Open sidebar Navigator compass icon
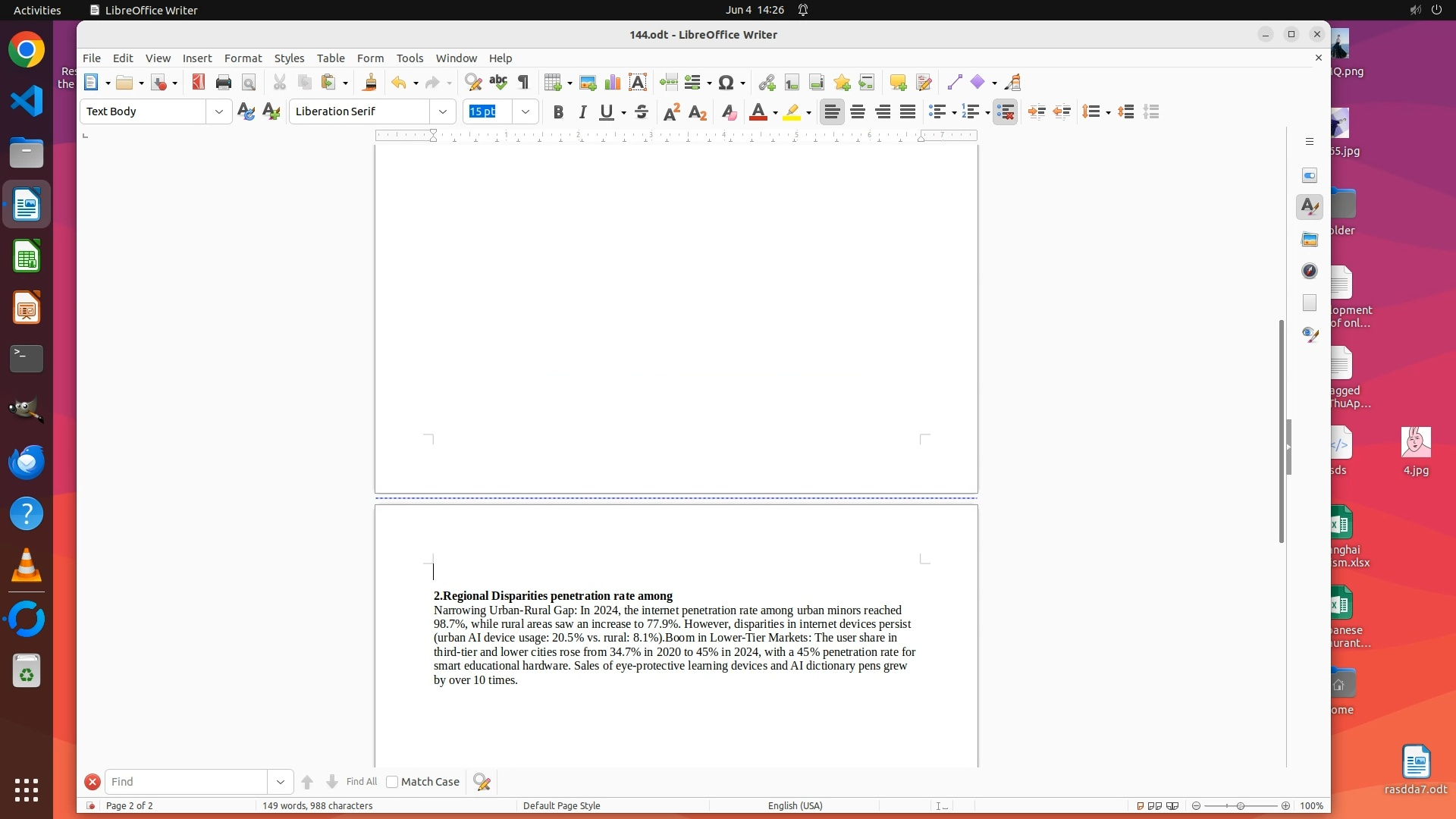The width and height of the screenshot is (1456, 819). 1309,271
